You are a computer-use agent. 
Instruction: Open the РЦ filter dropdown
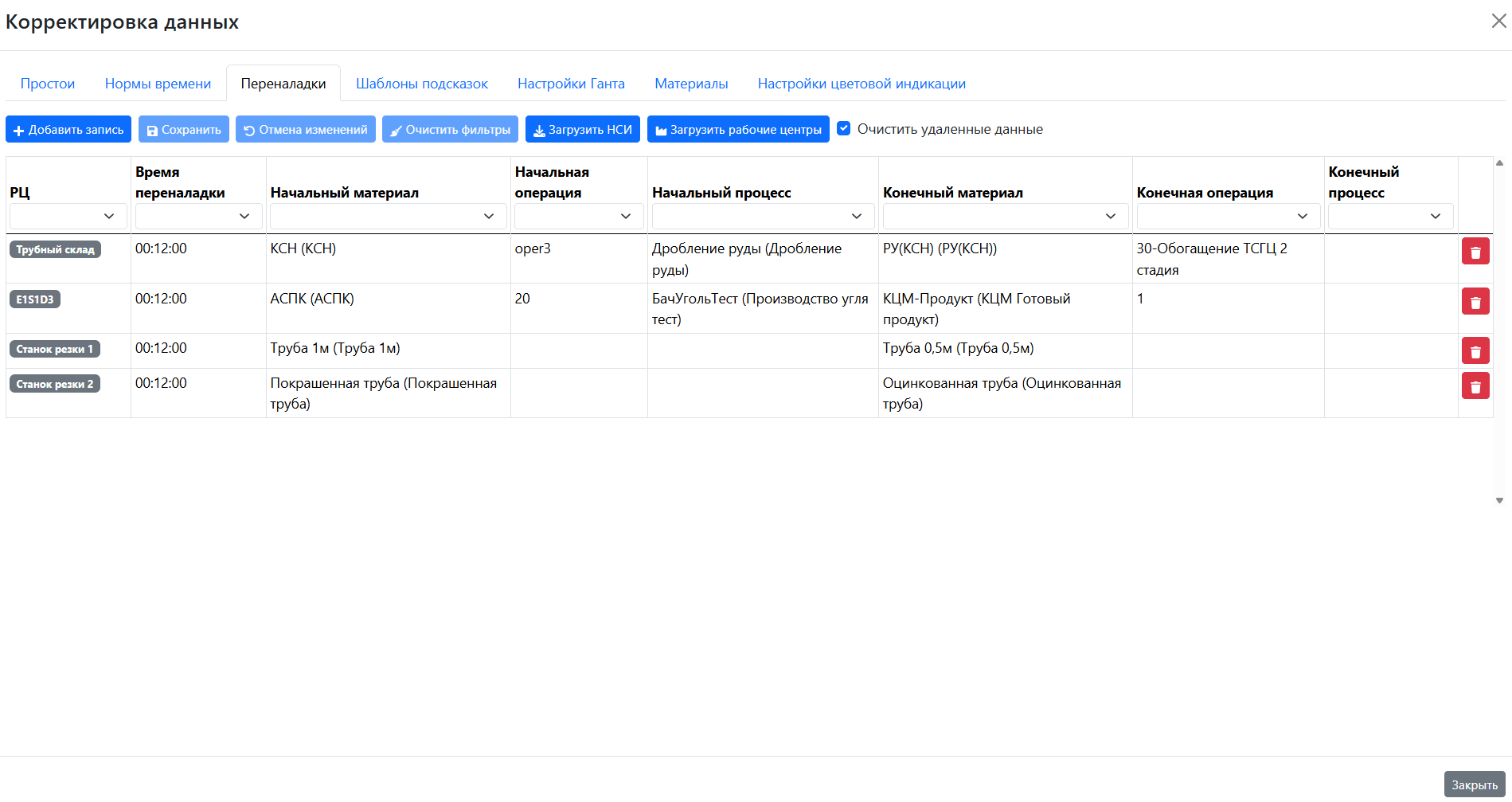pyautogui.click(x=68, y=217)
